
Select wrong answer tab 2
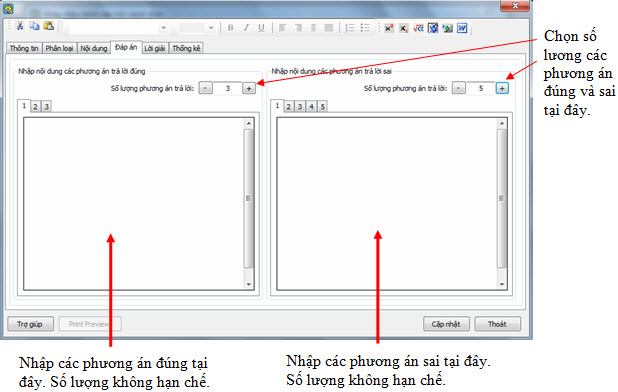289,106
